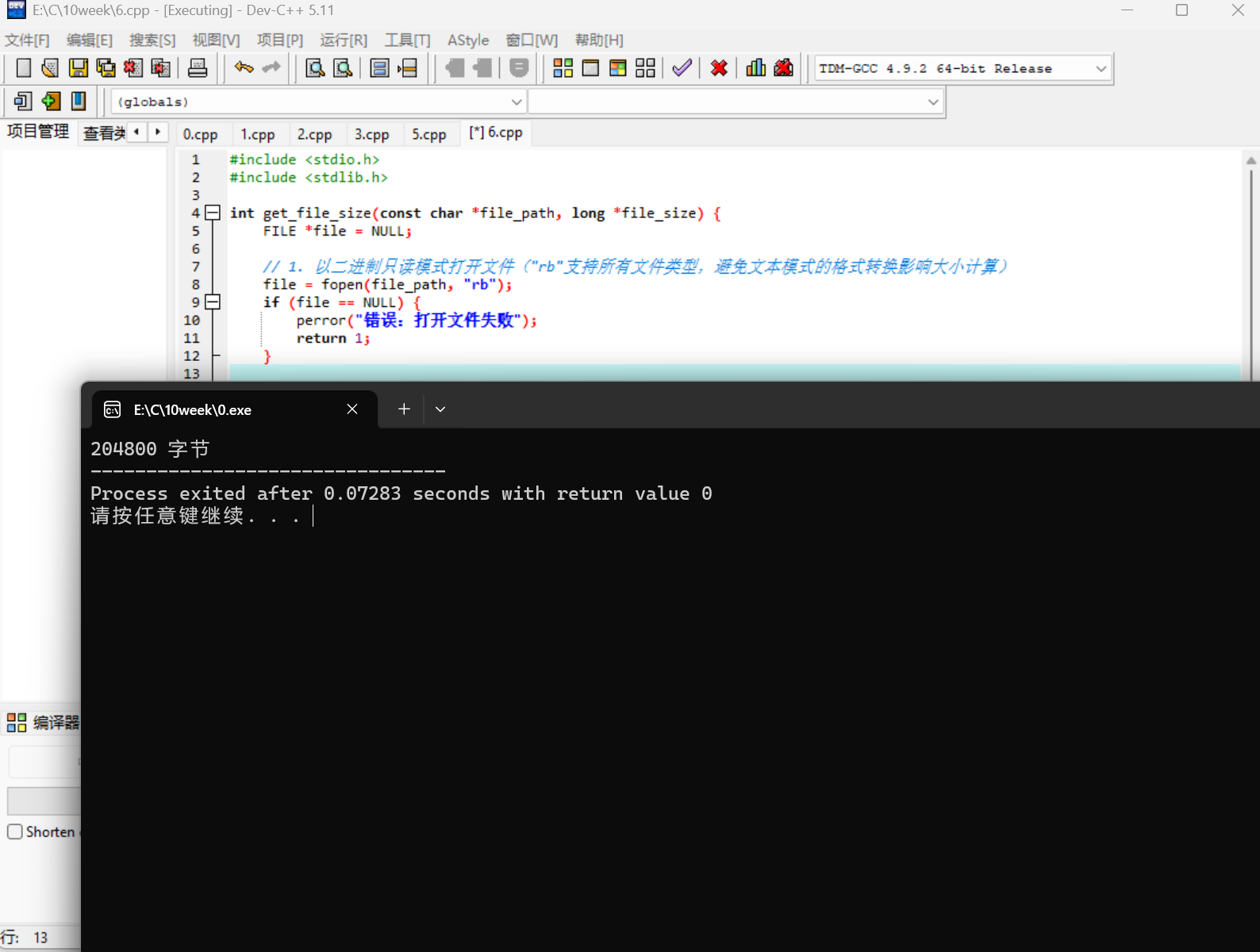This screenshot has height=952, width=1260.
Task: Click the New file icon
Action: (24, 68)
